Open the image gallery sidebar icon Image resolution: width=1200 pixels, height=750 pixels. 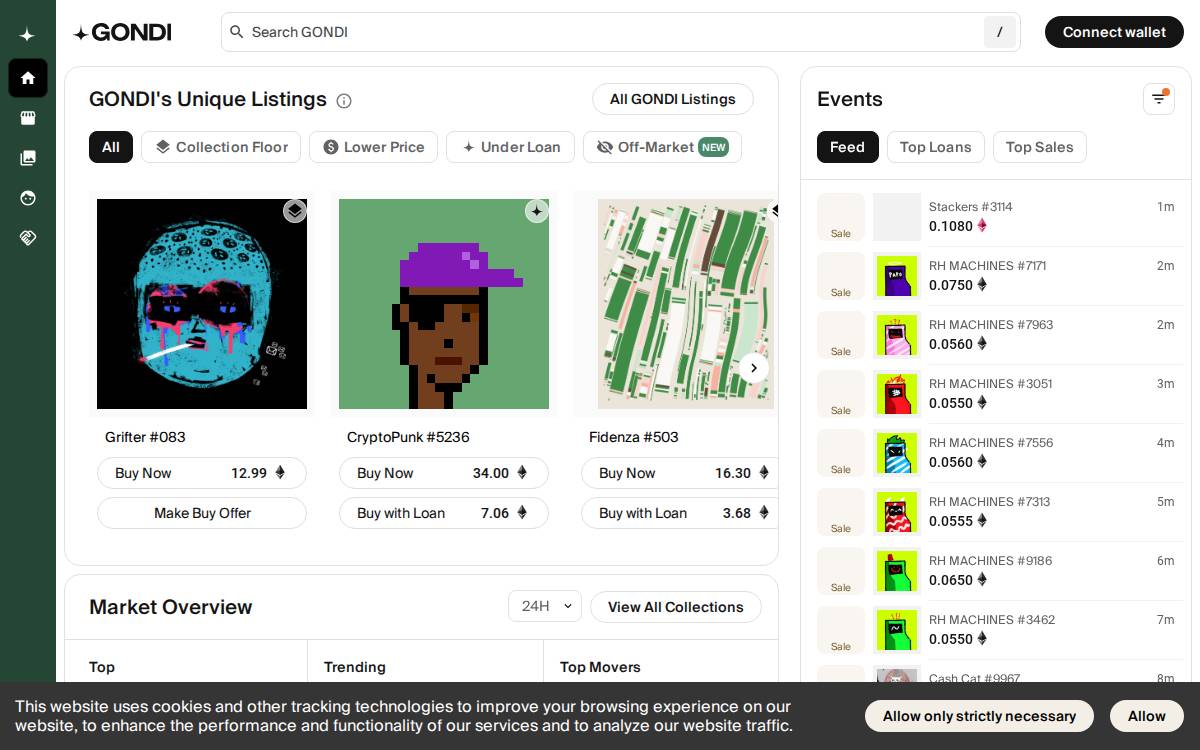[28, 158]
